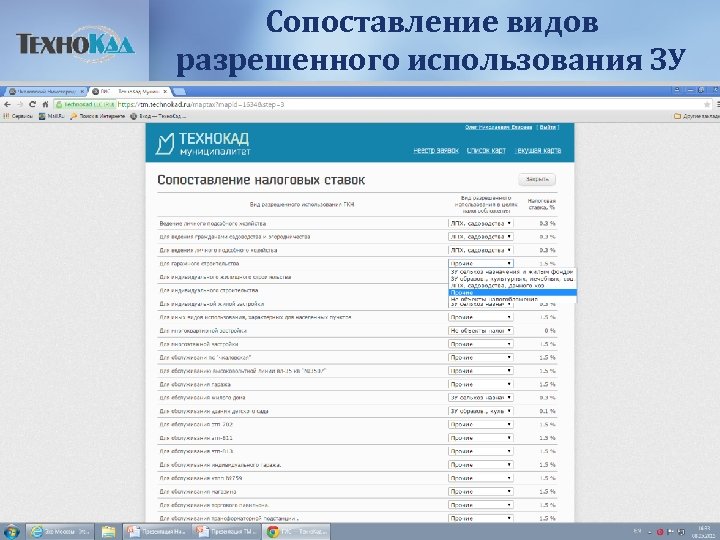This screenshot has height=540, width=720.
Task: Switch to Internet Explorer taskbar window
Action: [60, 531]
